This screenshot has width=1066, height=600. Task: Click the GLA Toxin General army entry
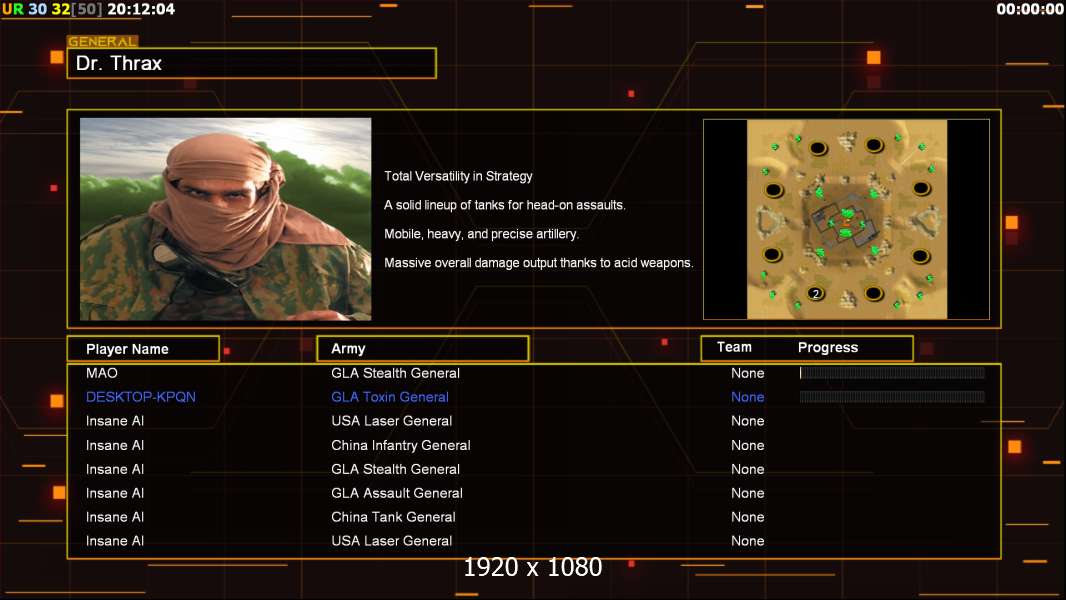(x=390, y=397)
